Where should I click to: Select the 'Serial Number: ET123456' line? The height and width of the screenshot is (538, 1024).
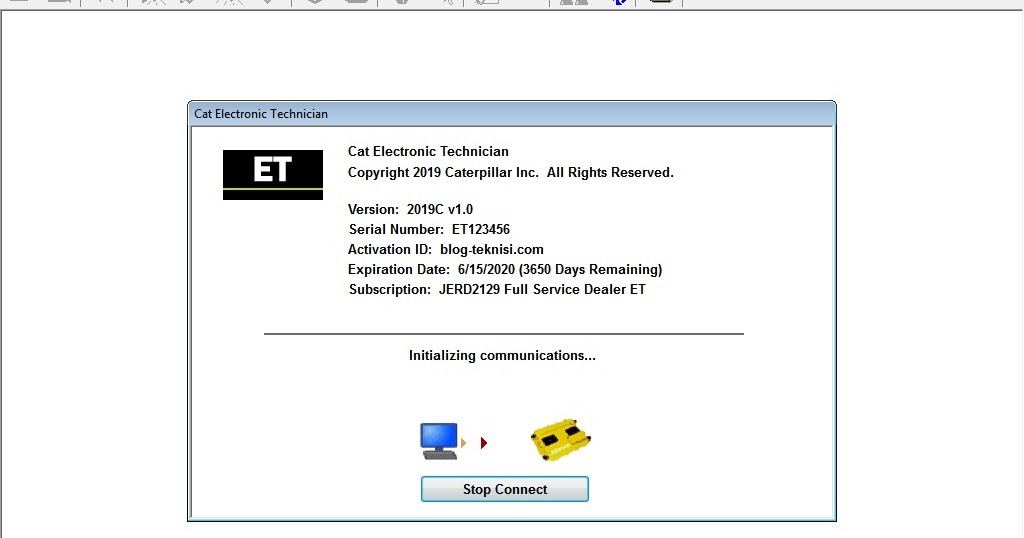pyautogui.click(x=429, y=229)
